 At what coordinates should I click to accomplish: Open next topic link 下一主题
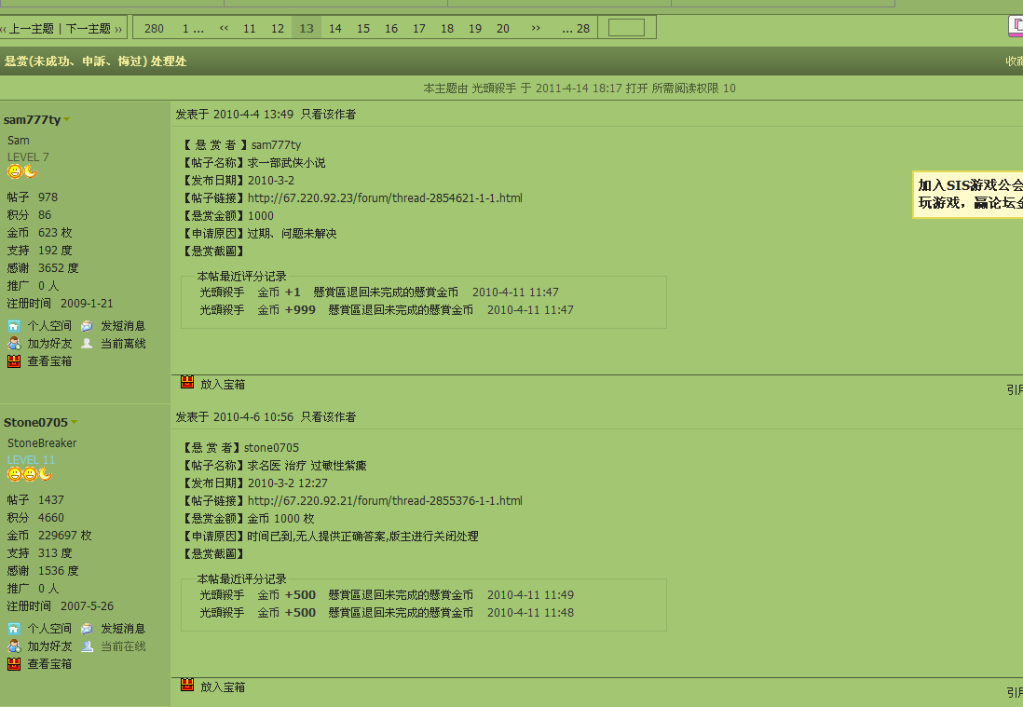tap(89, 28)
